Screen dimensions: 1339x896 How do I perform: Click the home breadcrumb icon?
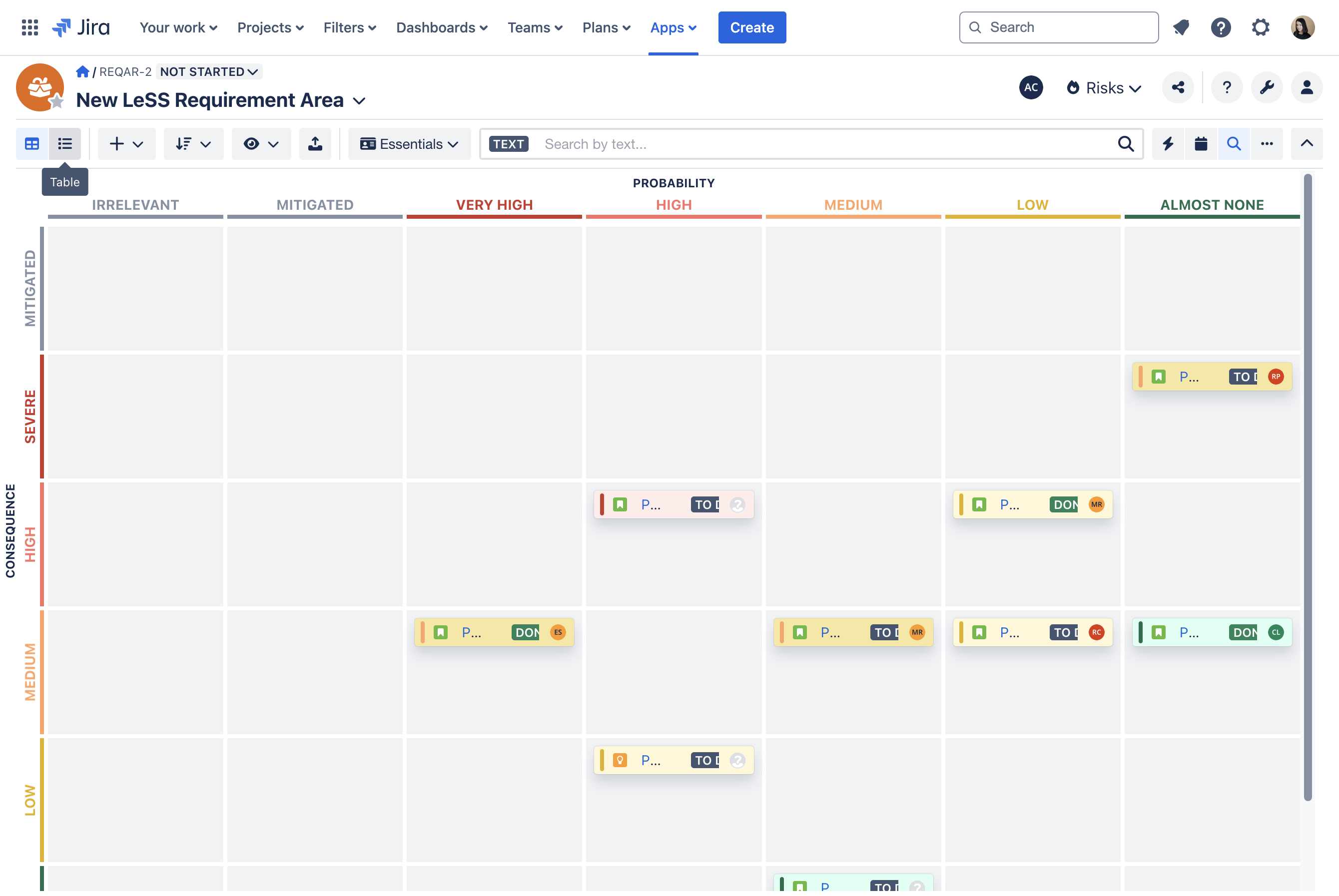(x=82, y=71)
